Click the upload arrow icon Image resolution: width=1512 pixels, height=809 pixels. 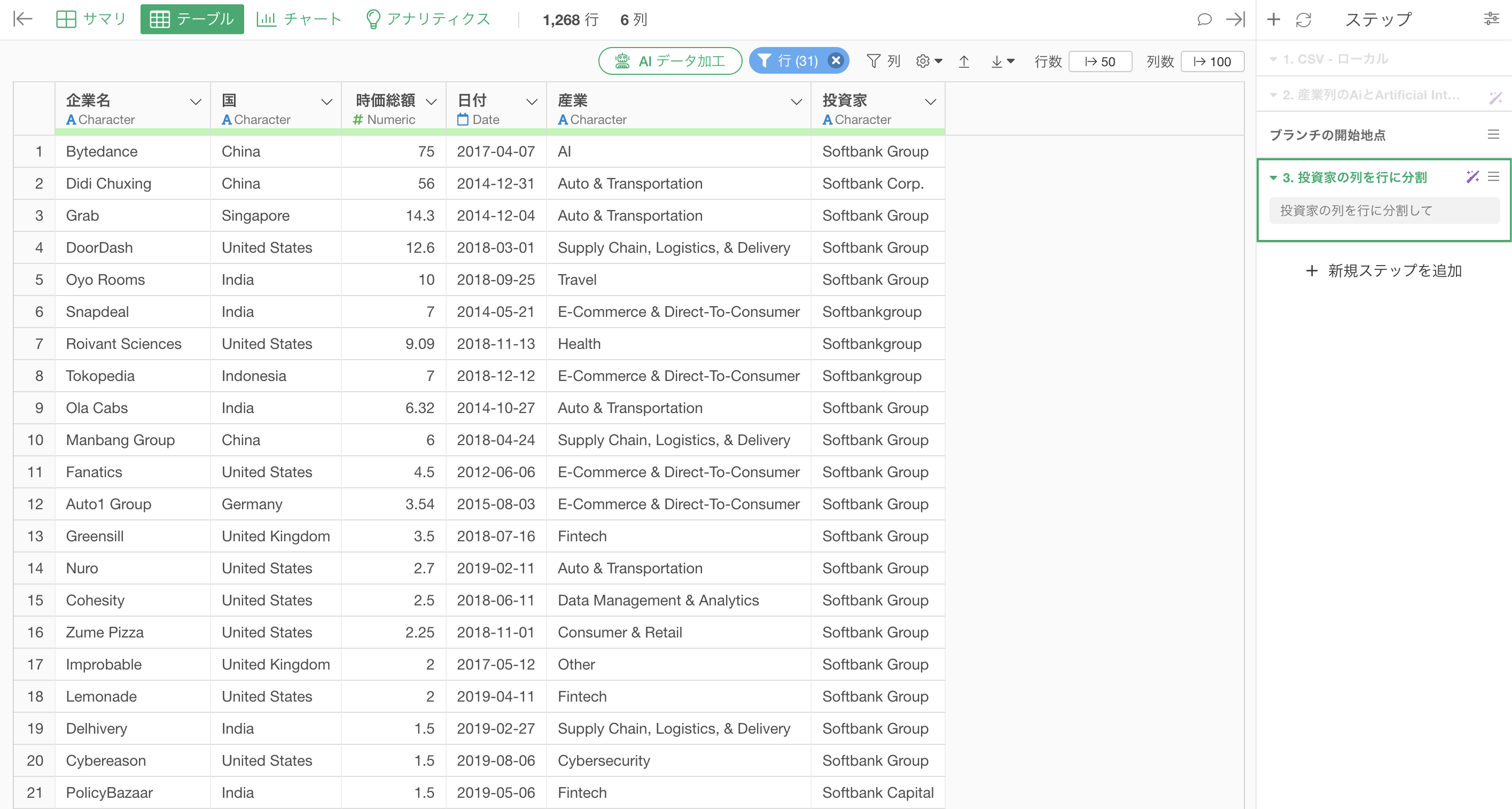tap(964, 61)
